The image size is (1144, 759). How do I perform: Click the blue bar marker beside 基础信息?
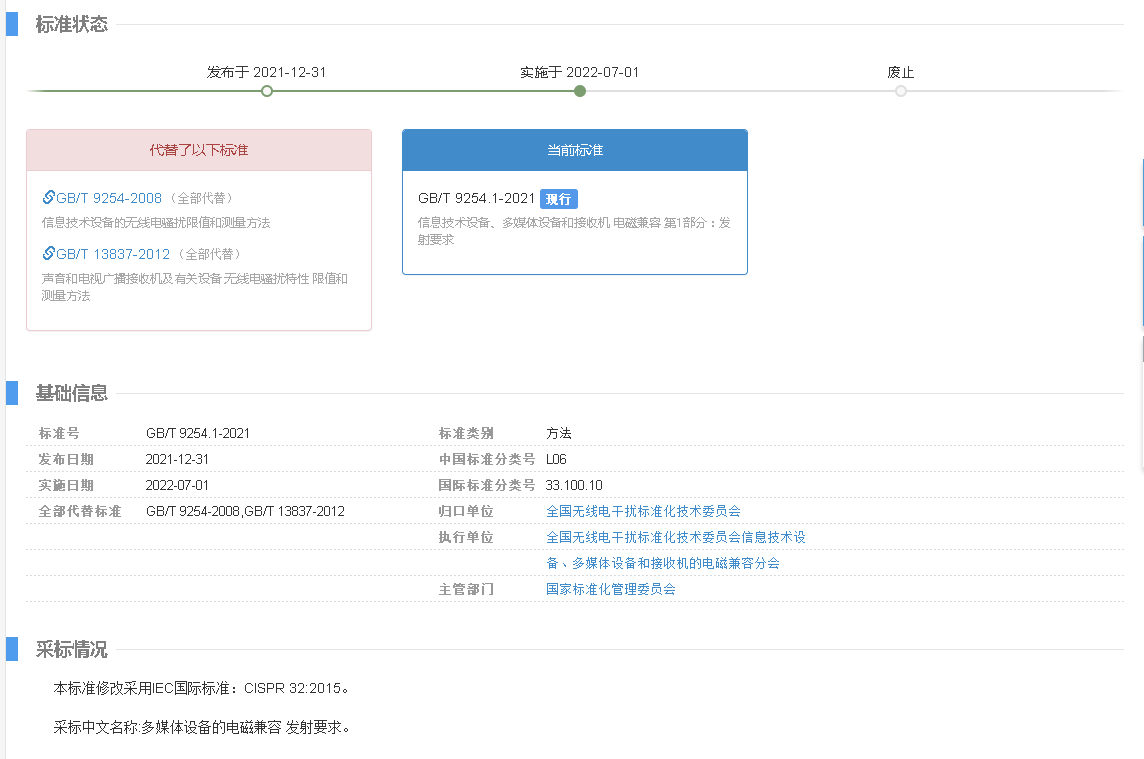coord(12,393)
